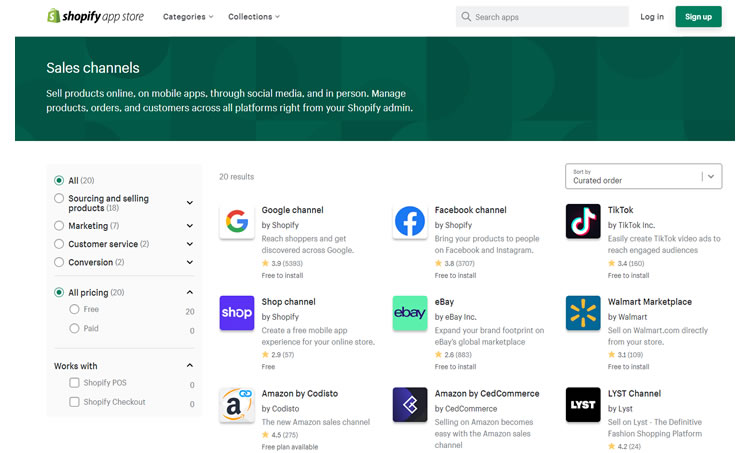Expand the Customer service subcategories chevron
750x453 pixels.
click(x=190, y=244)
